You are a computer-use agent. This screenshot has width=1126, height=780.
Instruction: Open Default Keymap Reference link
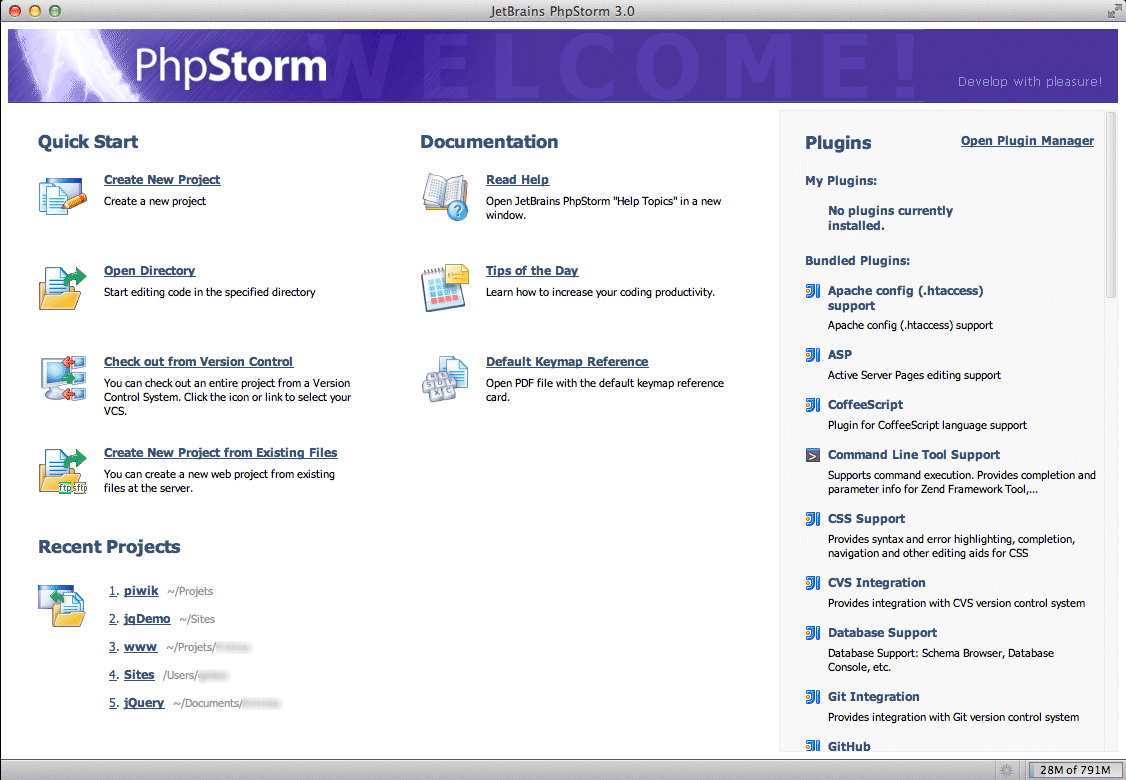(567, 362)
